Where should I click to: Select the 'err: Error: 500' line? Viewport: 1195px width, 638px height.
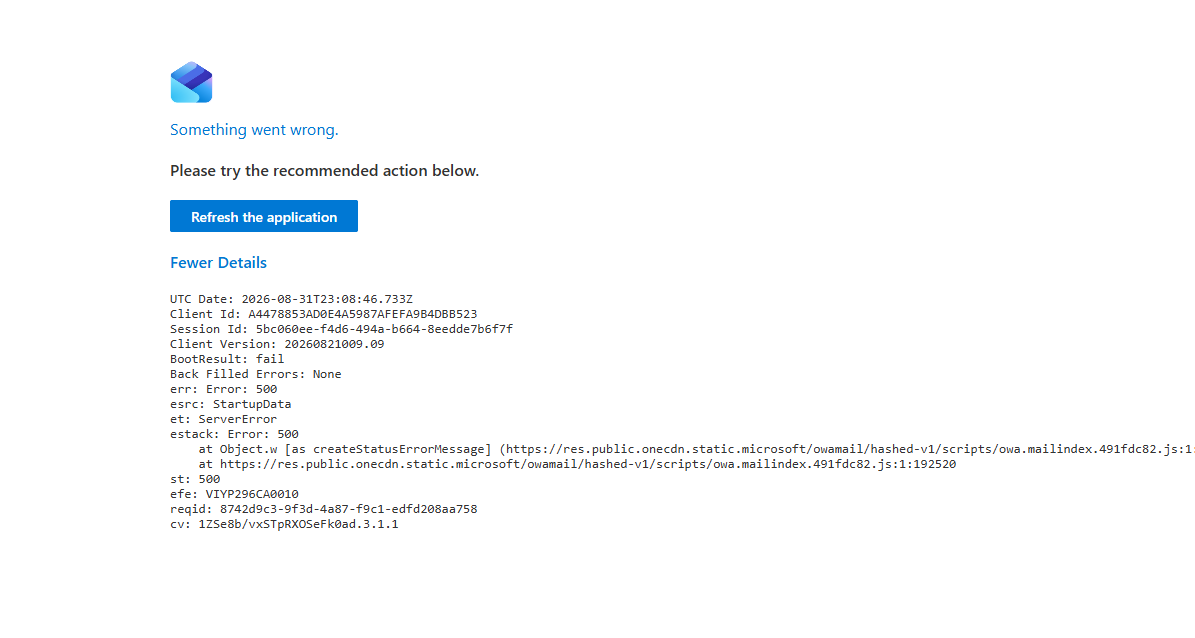[x=223, y=390]
